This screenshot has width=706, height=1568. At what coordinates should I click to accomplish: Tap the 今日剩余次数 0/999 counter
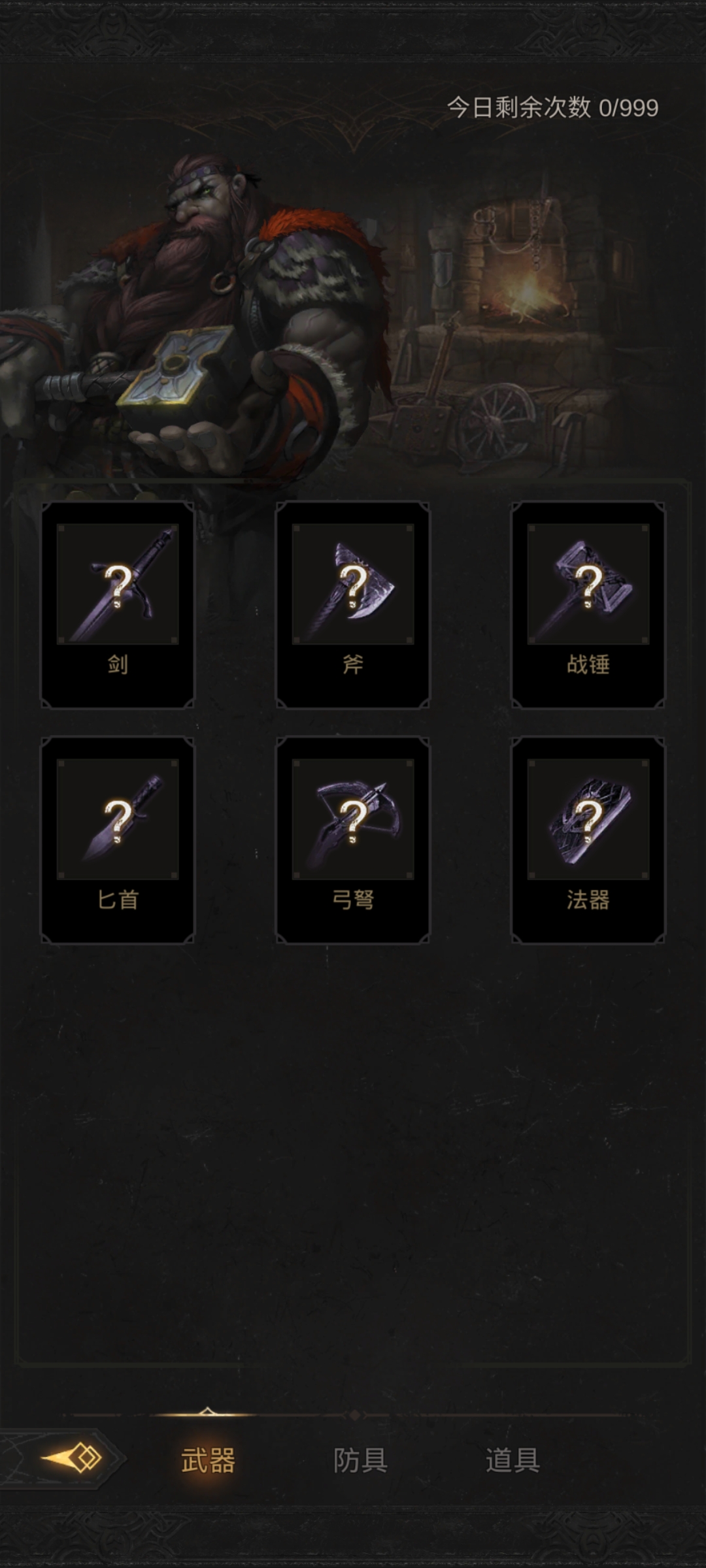[552, 107]
